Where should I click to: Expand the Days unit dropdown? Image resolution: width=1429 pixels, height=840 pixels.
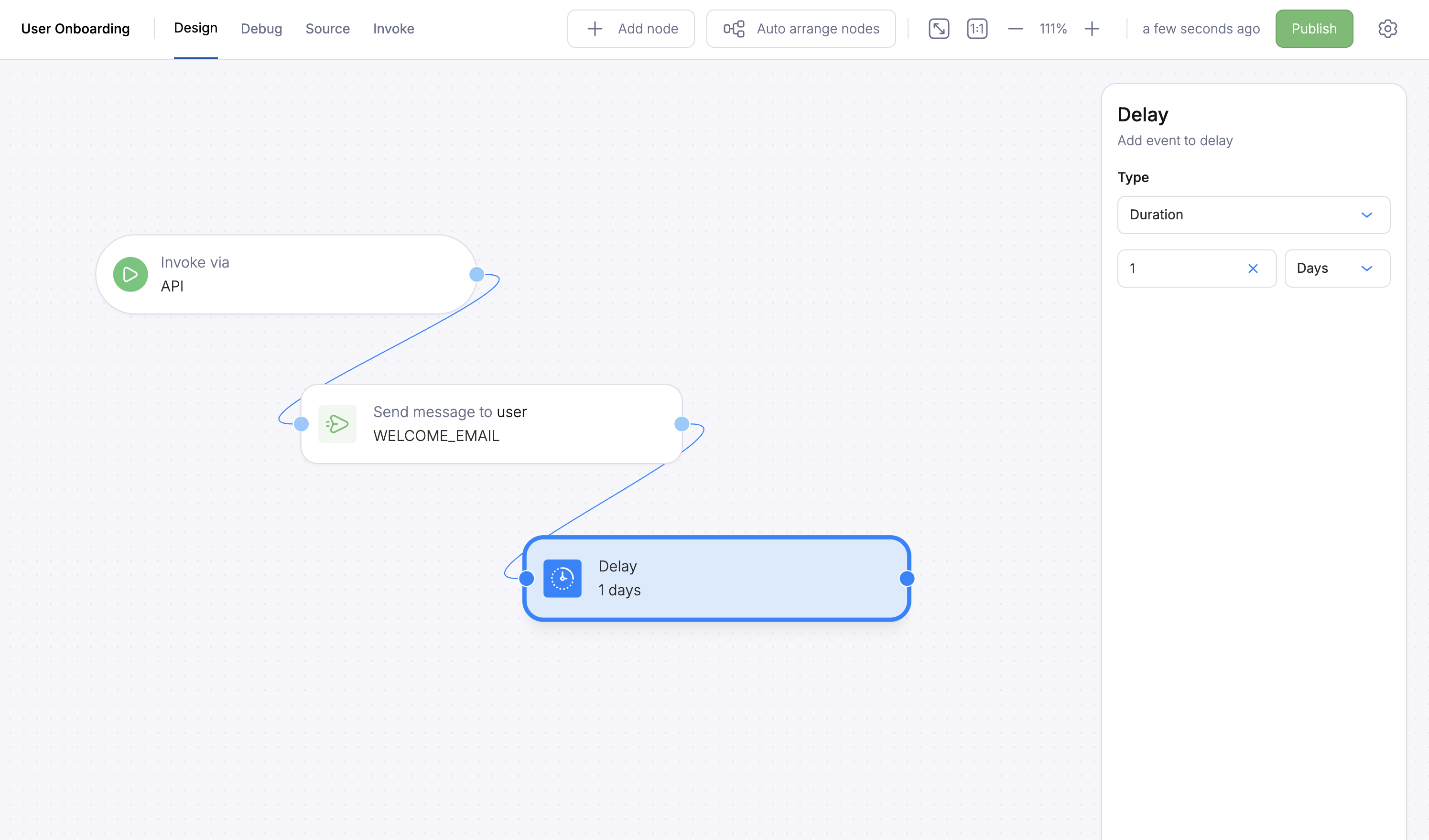pos(1337,268)
